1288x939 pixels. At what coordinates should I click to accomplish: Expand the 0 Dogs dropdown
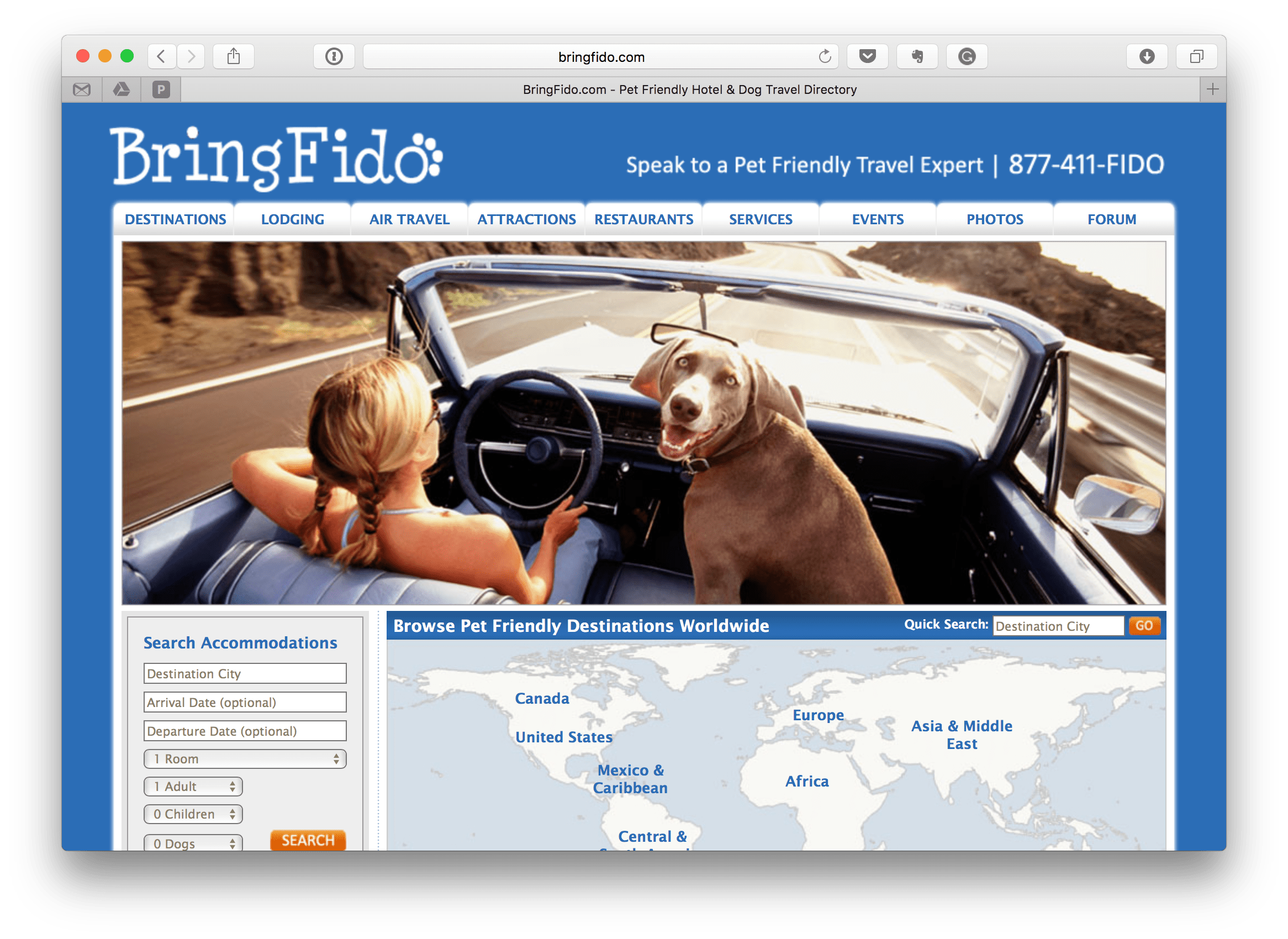193,843
